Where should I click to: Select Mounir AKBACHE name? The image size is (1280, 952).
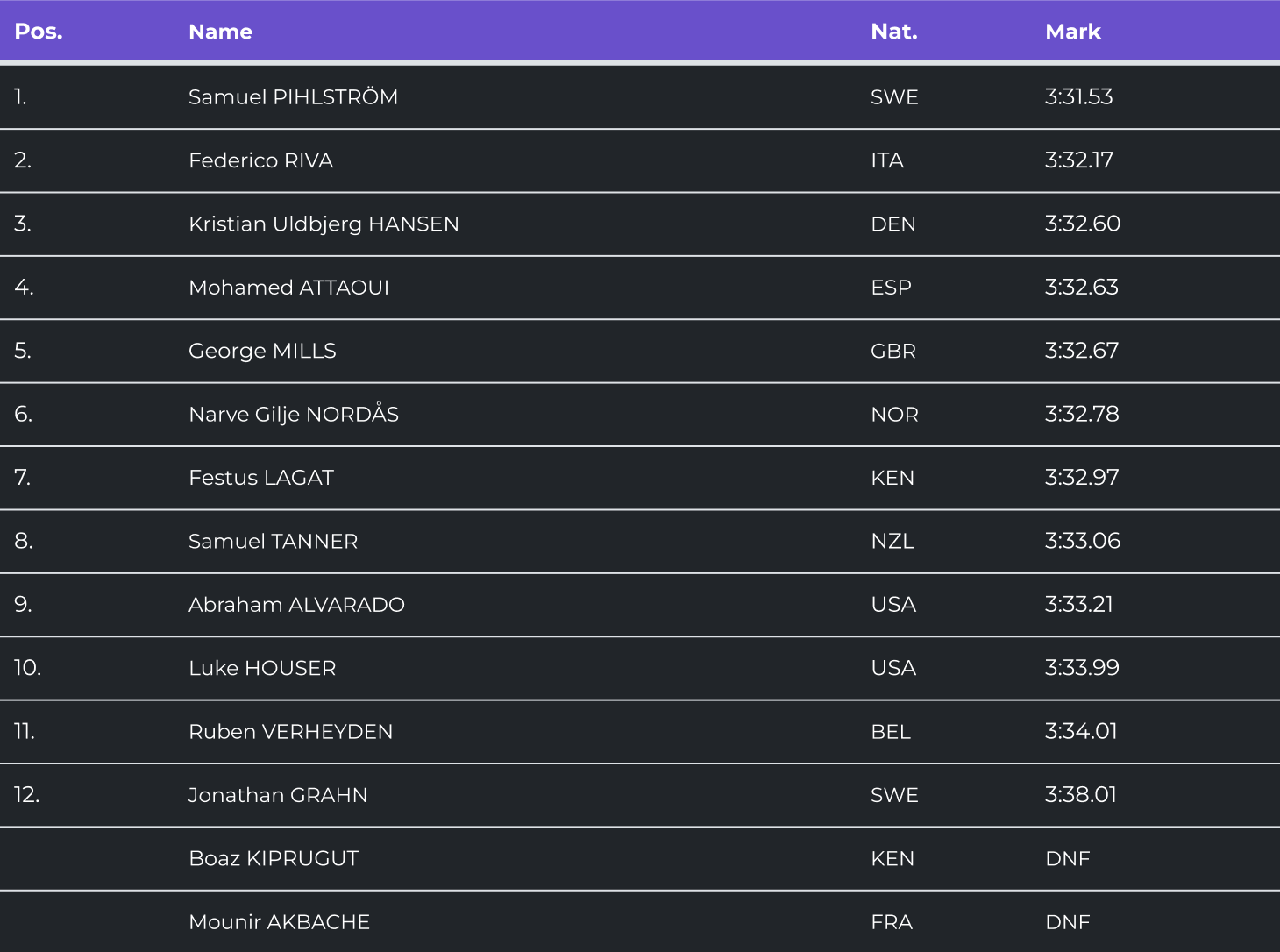[279, 922]
